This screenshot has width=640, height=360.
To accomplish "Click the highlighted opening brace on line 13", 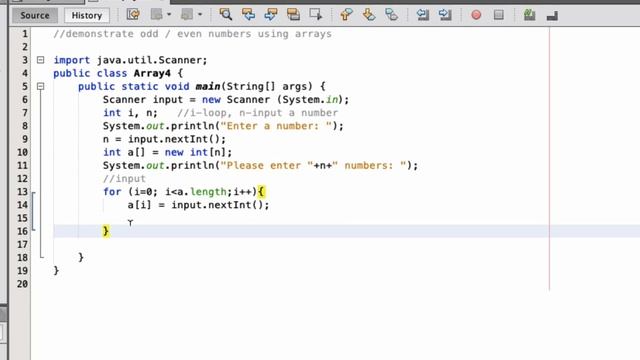I will (261, 191).
